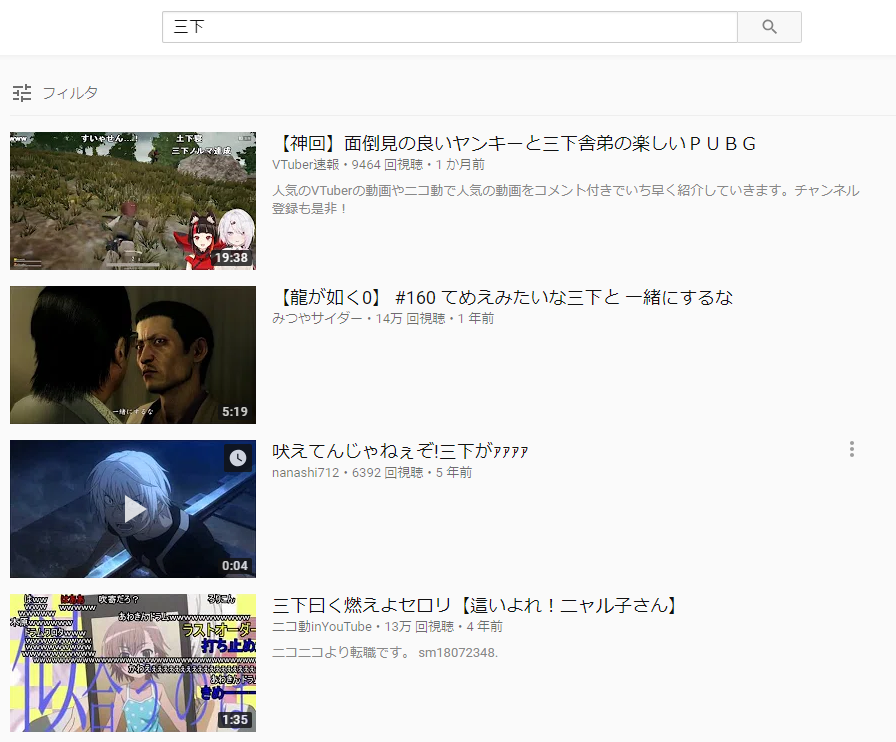Open title 【神回】面倒見の良いヤンキーと三下舎弟の楽しいPUBG
This screenshot has height=742, width=896.
click(x=515, y=143)
